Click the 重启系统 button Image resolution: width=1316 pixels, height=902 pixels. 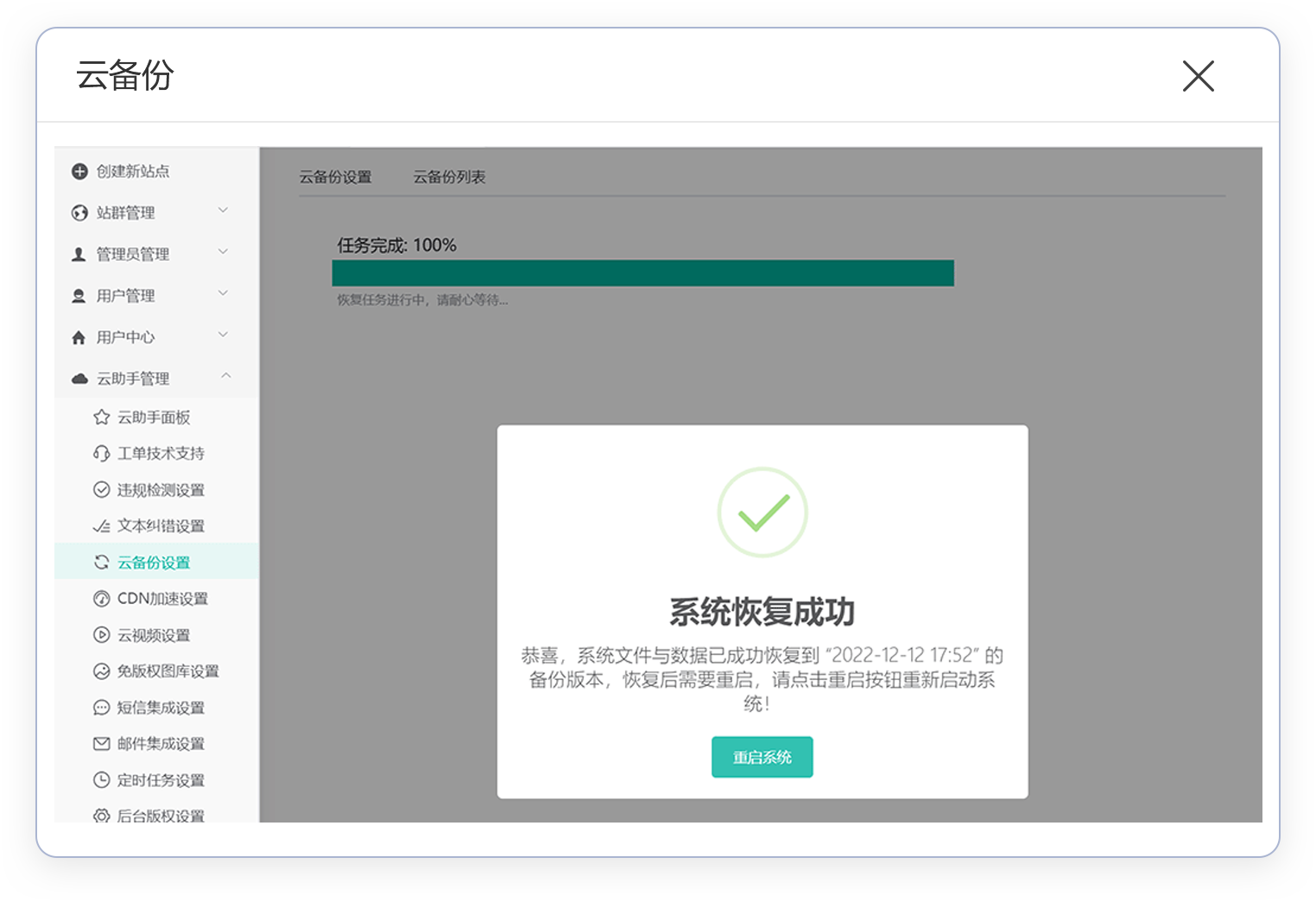[762, 757]
